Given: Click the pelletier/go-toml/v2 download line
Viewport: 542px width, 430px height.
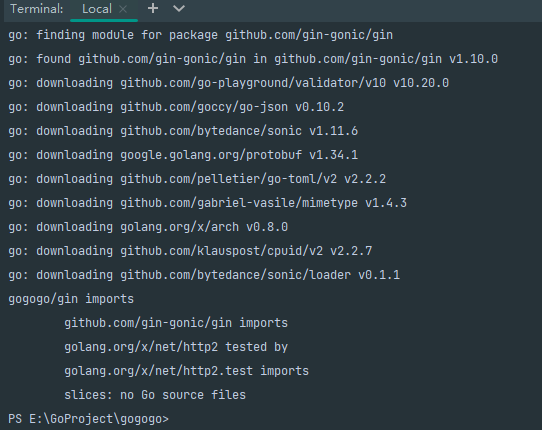Looking at the screenshot, I should click(197, 179).
